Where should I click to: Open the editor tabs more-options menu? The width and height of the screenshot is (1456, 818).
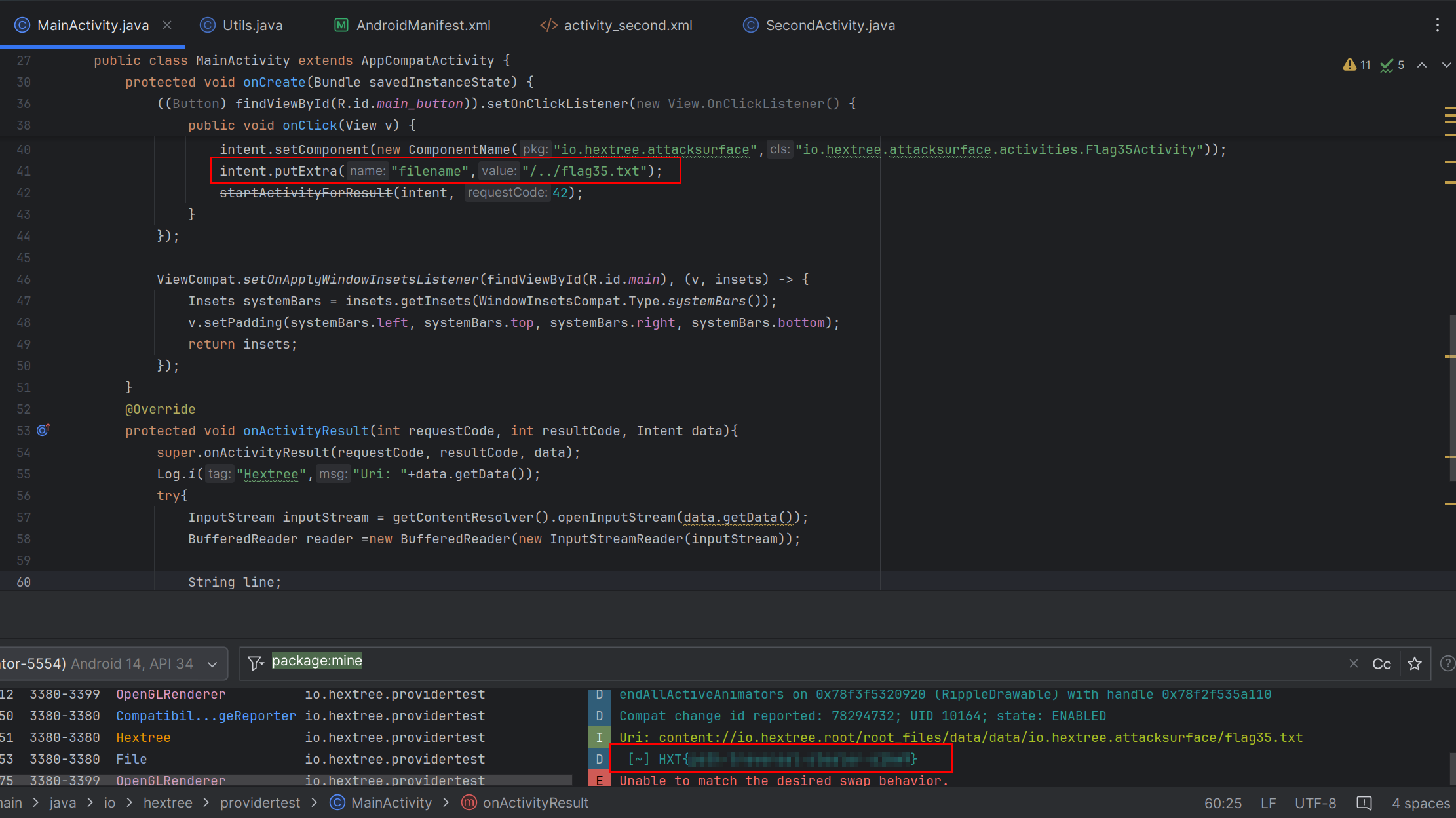coord(1438,25)
